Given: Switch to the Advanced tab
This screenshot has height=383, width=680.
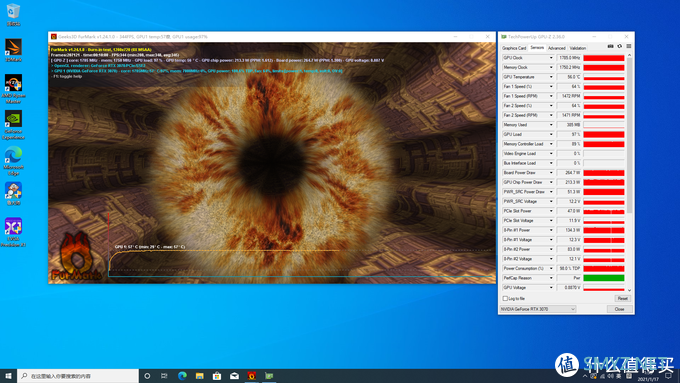Looking at the screenshot, I should click(556, 48).
